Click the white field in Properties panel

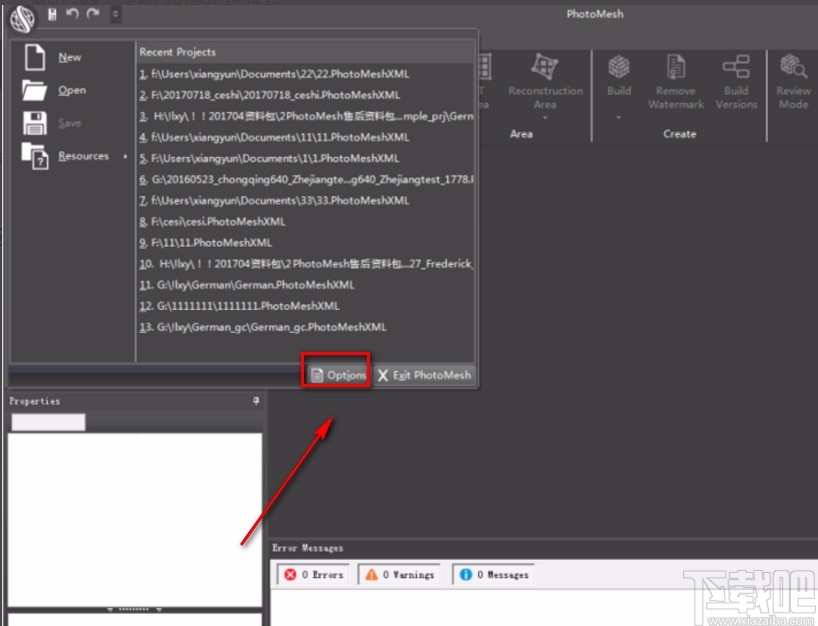(x=48, y=422)
